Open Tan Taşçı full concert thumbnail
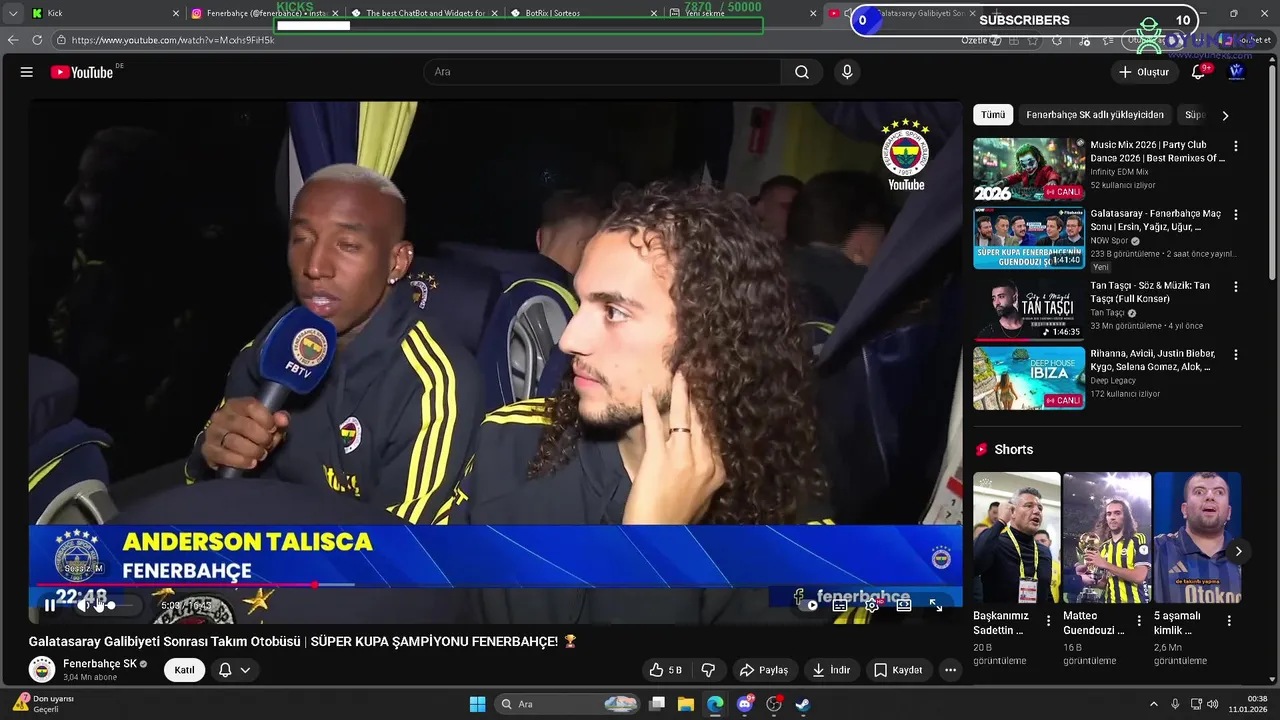Screen dimensions: 1280x720 [x=1029, y=310]
